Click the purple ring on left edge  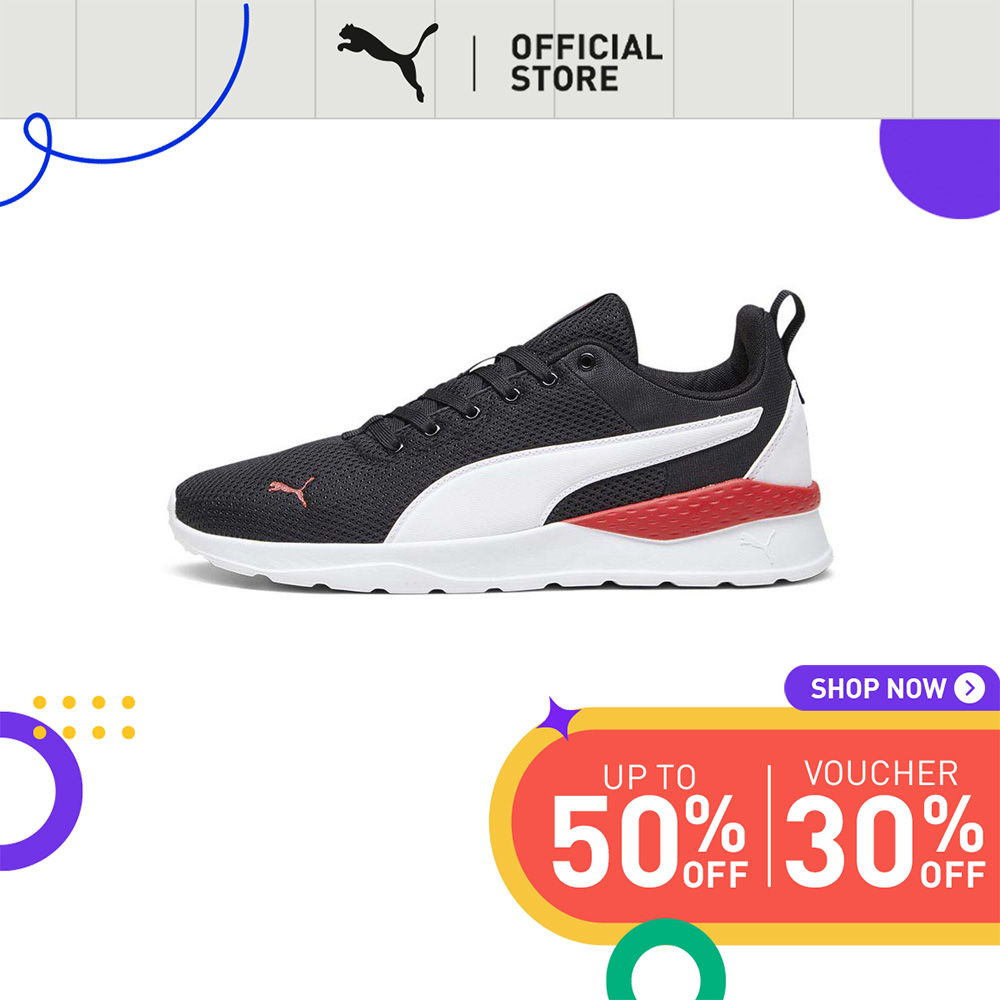point(38,791)
